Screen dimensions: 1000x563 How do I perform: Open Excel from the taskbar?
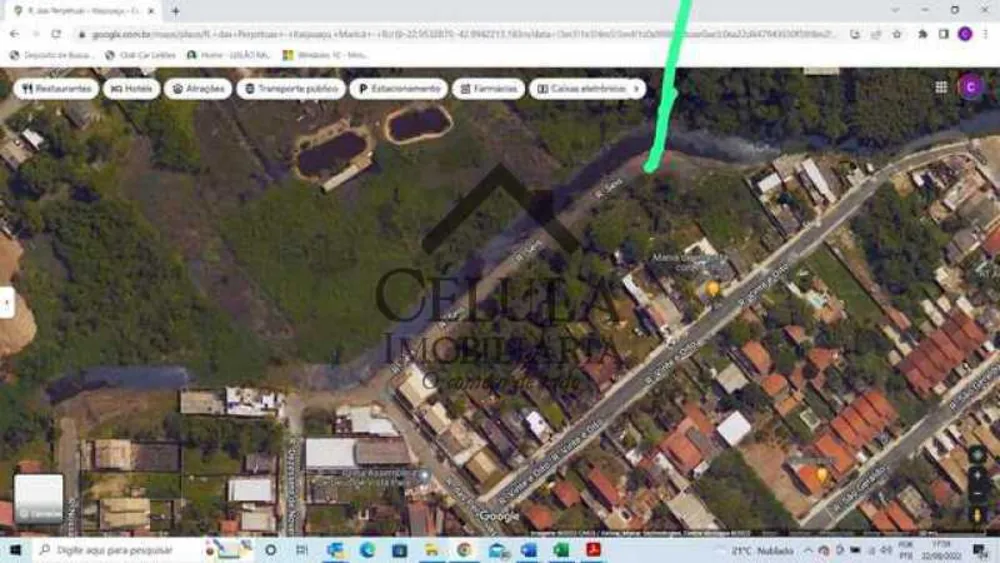coord(561,550)
